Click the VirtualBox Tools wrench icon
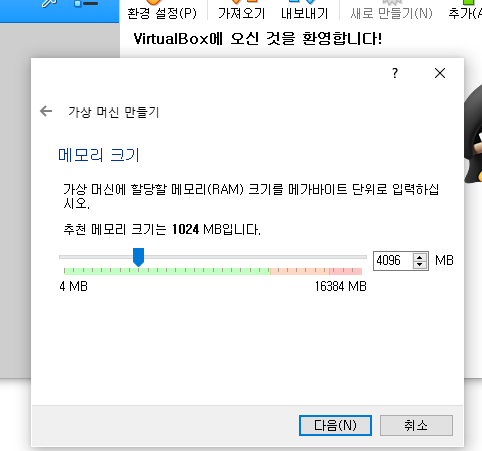Image resolution: width=482 pixels, height=451 pixels. pyautogui.click(x=49, y=3)
